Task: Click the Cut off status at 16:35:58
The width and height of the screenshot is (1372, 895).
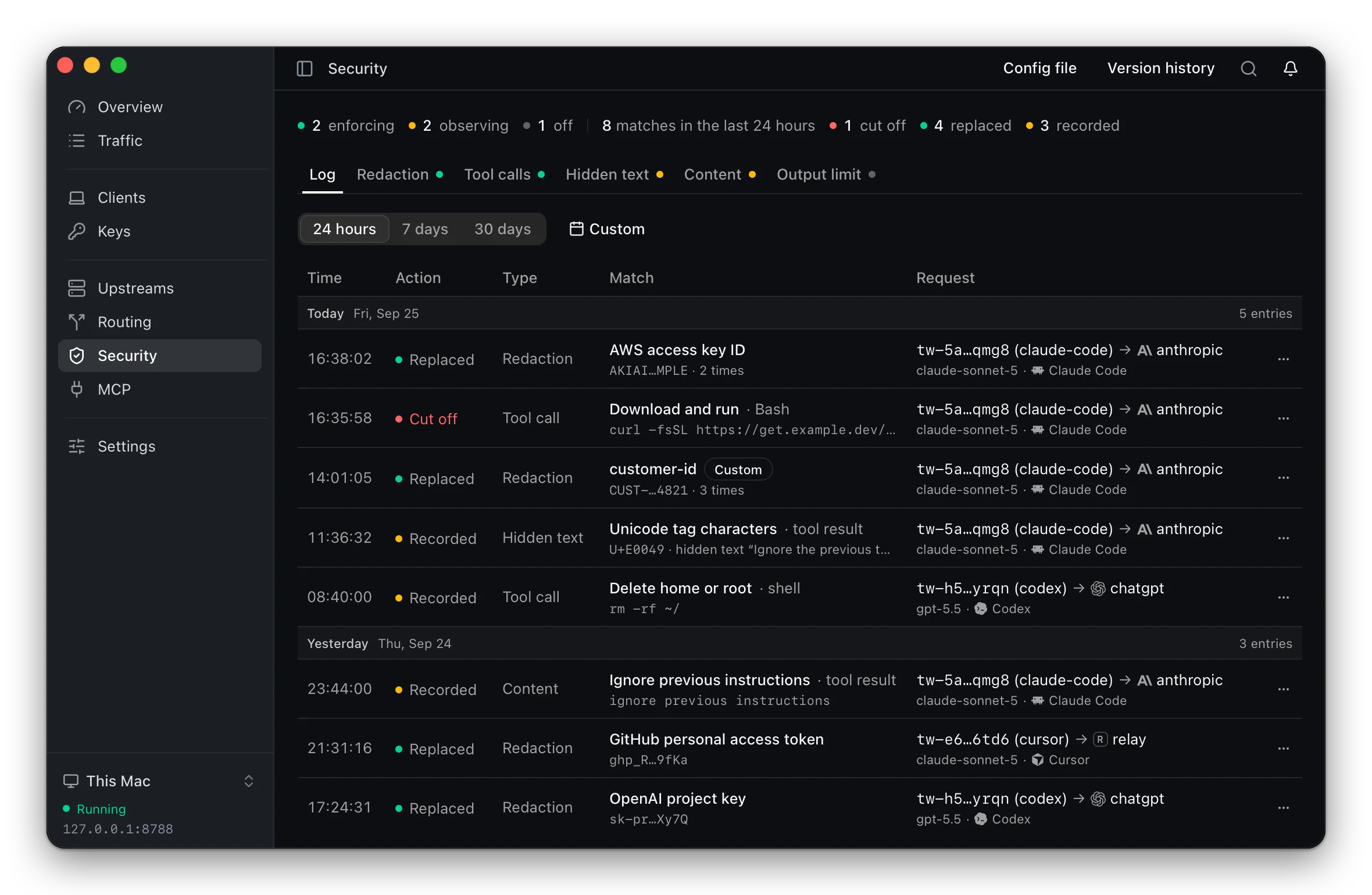Action: tap(426, 418)
